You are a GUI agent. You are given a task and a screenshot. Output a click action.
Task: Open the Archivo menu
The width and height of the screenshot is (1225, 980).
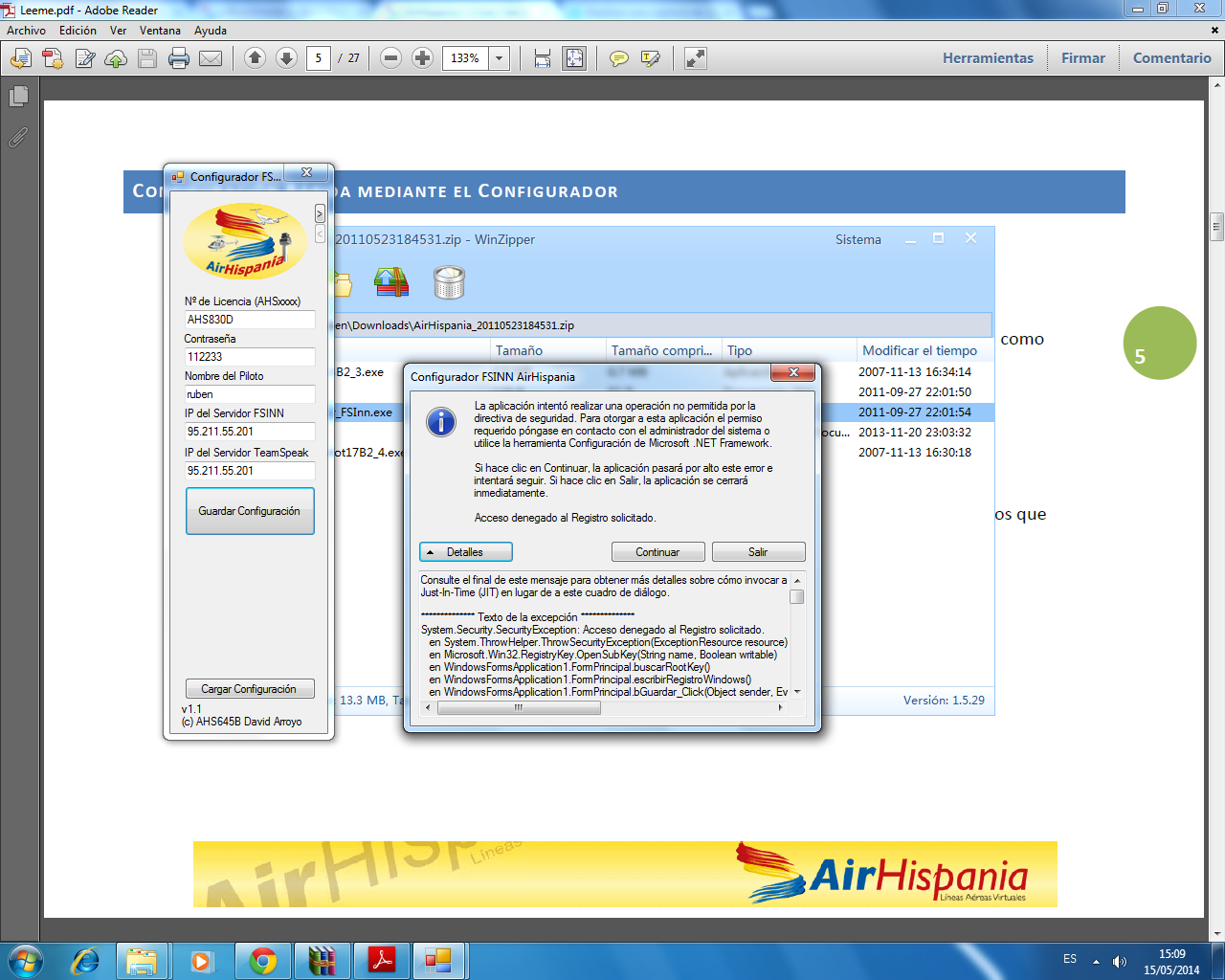pos(26,31)
